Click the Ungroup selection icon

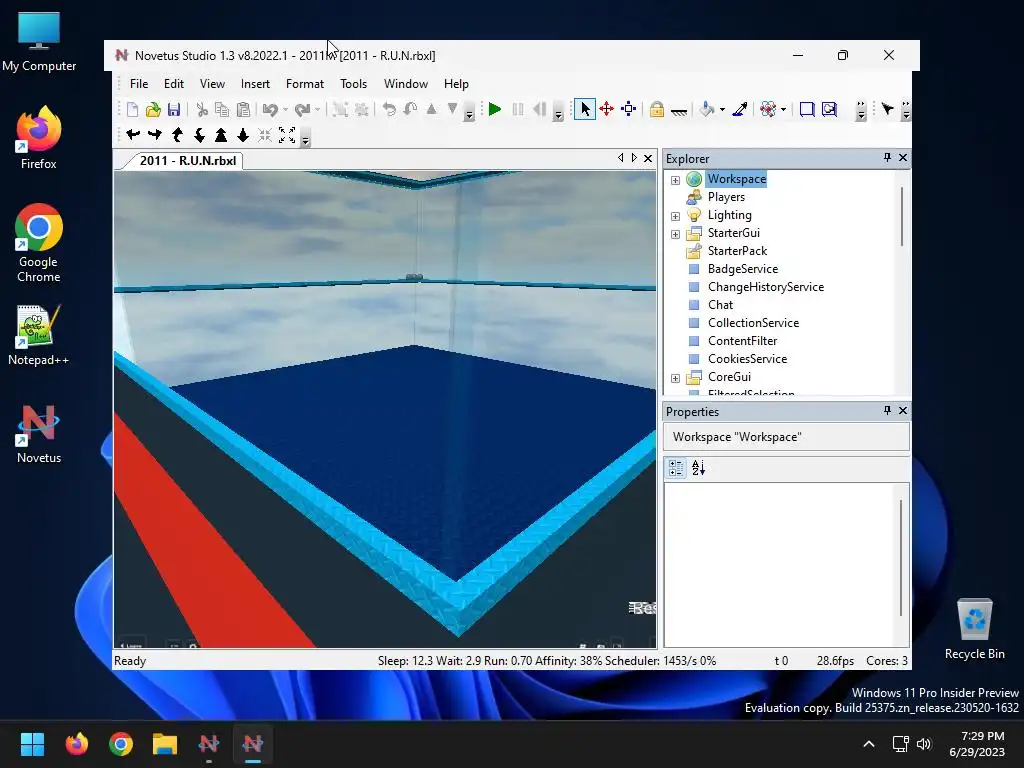tap(361, 110)
